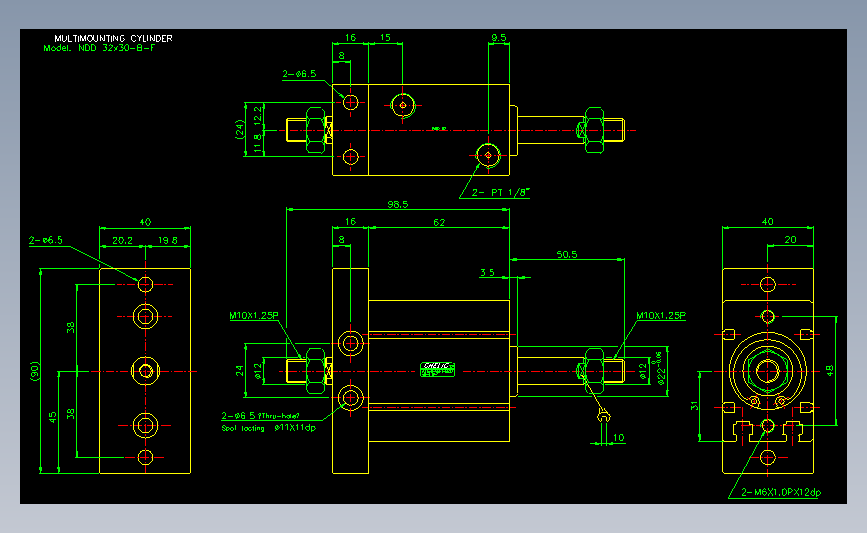
Task: Pick the 31 vertical dimension text
Action: [694, 406]
